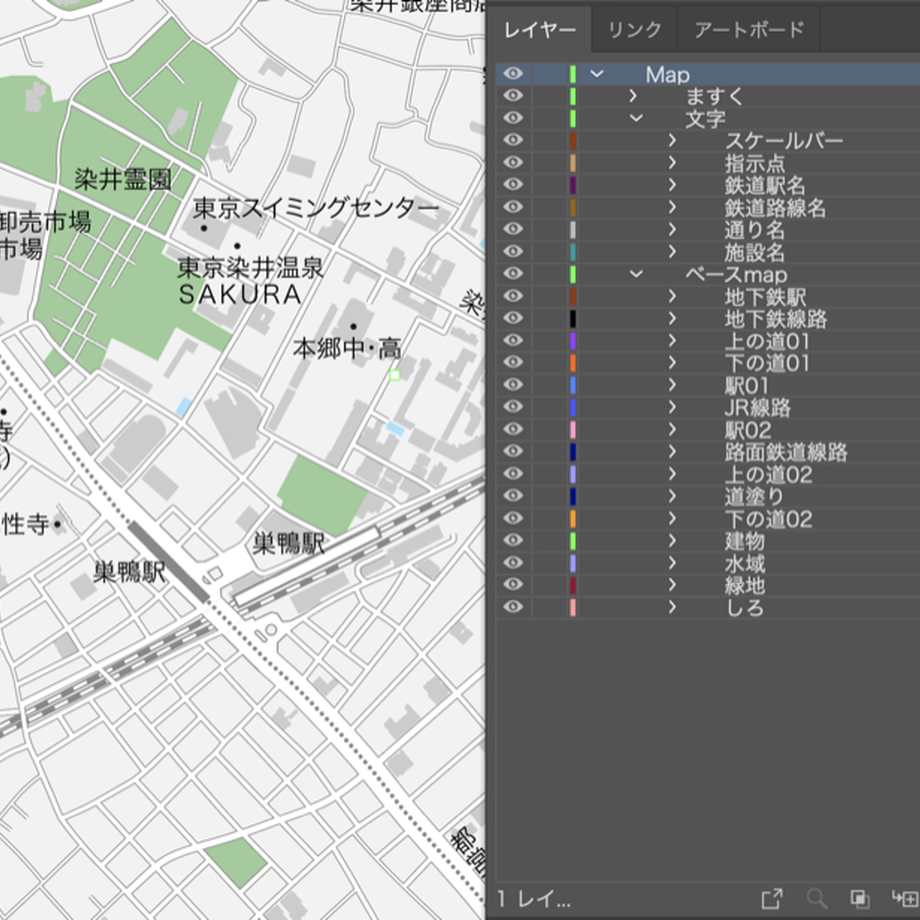Click the 染井霊園 map label
Viewport: 920px width, 920px height.
pyautogui.click(x=123, y=180)
